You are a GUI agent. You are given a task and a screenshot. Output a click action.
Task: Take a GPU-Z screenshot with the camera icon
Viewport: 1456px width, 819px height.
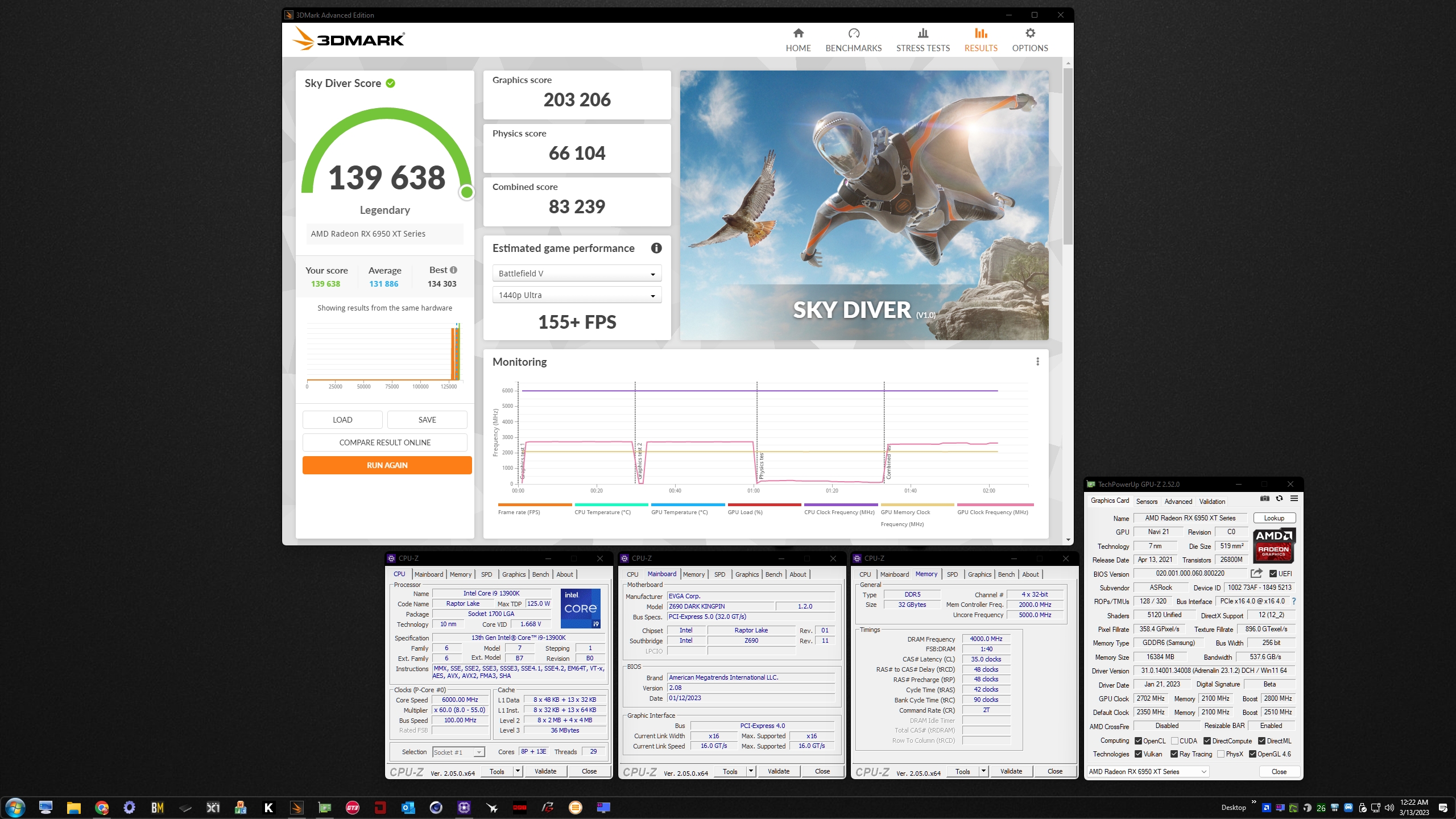(x=1264, y=498)
